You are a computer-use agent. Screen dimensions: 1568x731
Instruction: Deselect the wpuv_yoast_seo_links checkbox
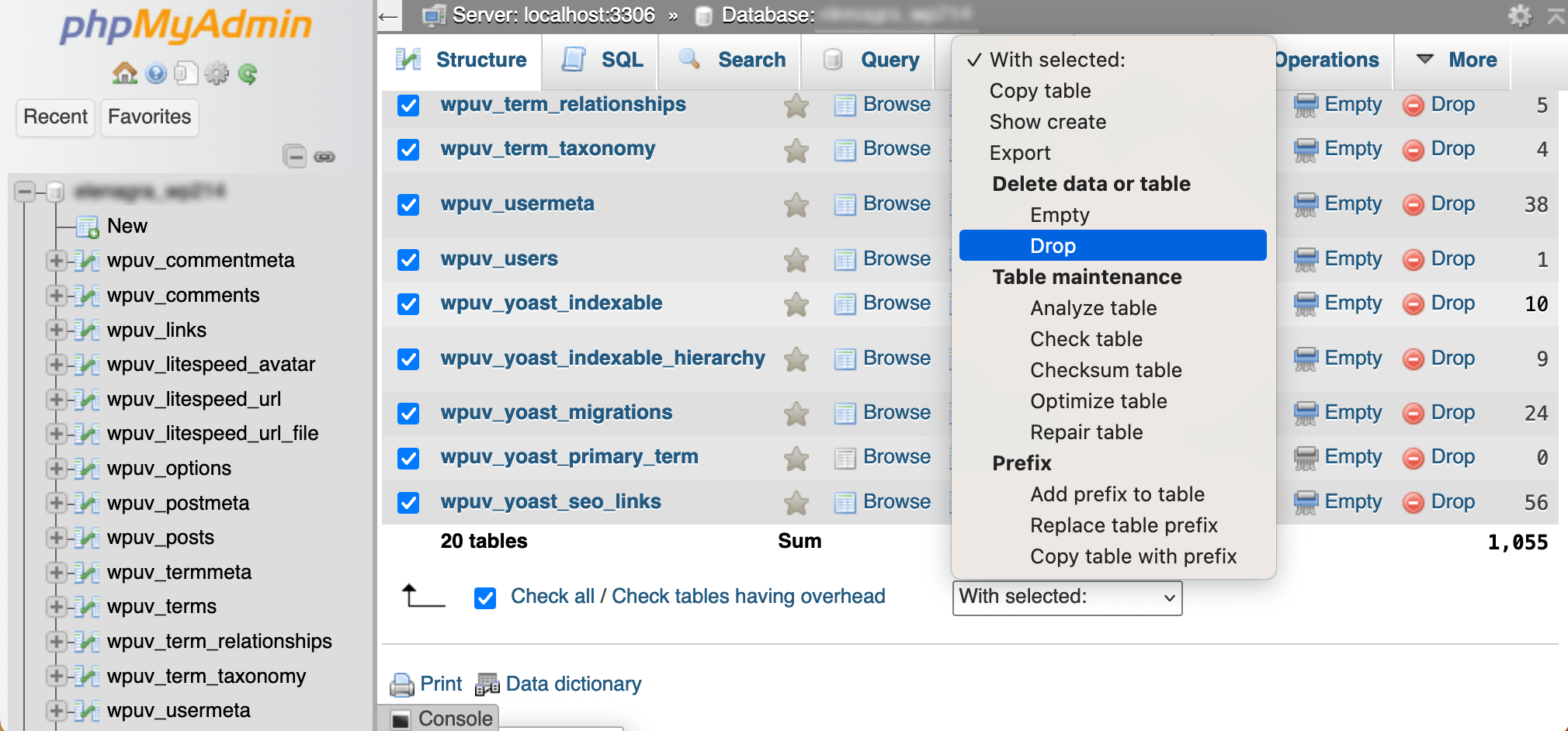[x=408, y=502]
